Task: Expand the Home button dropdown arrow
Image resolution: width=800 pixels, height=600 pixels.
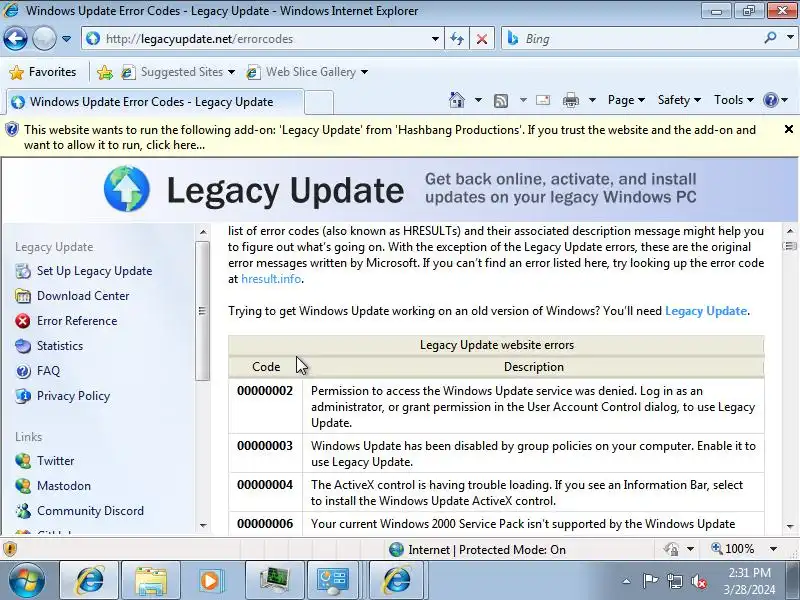Action: [x=478, y=100]
